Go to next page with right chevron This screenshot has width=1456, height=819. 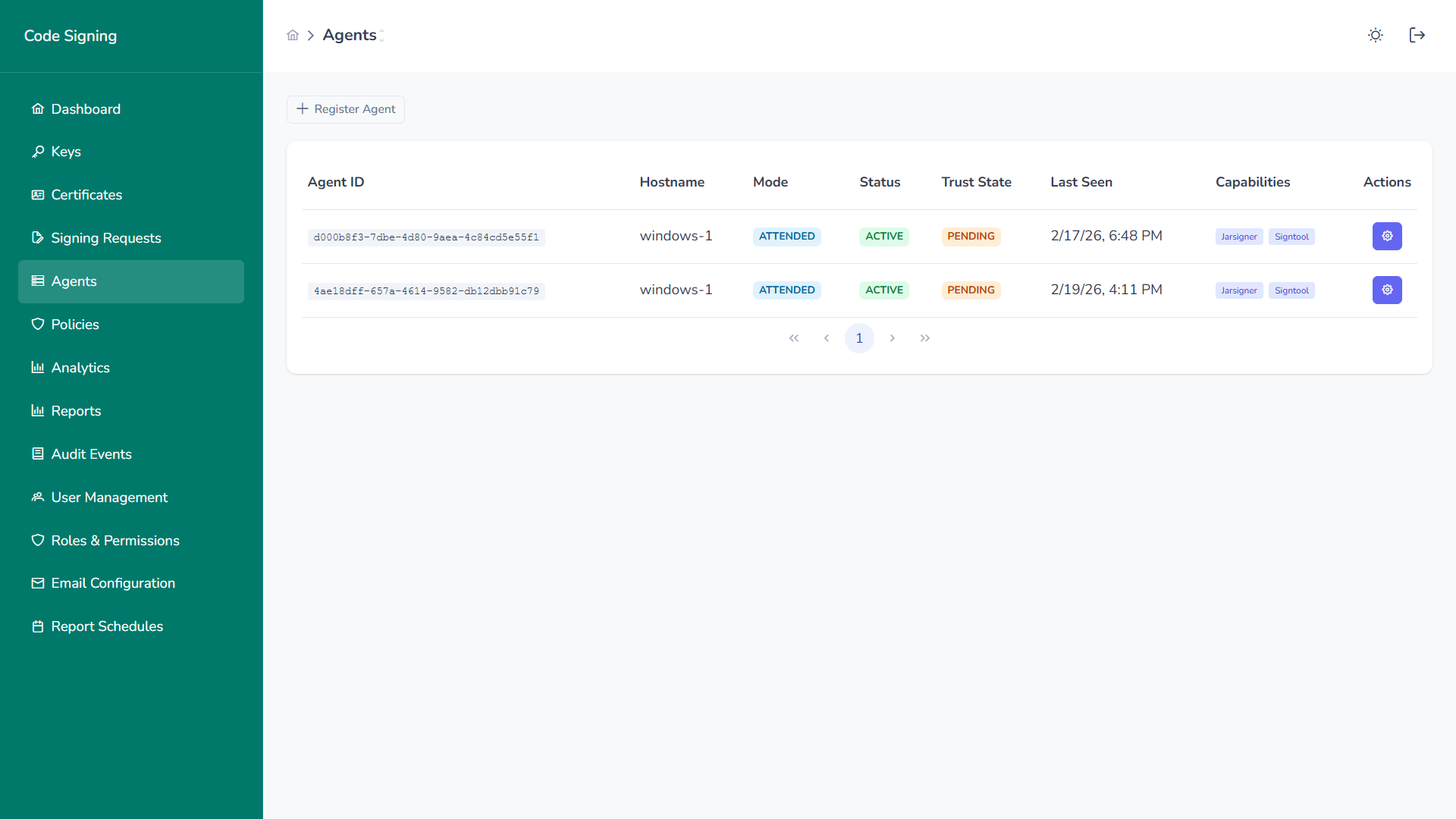892,338
